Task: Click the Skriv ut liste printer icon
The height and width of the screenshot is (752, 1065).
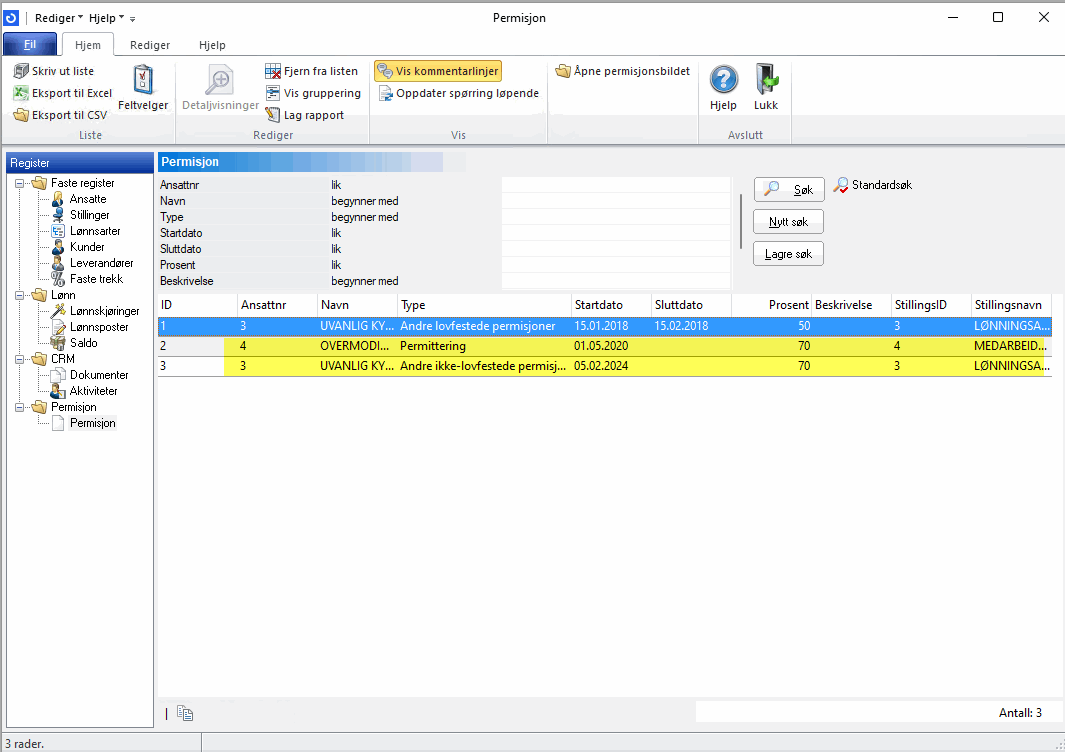Action: click(21, 71)
